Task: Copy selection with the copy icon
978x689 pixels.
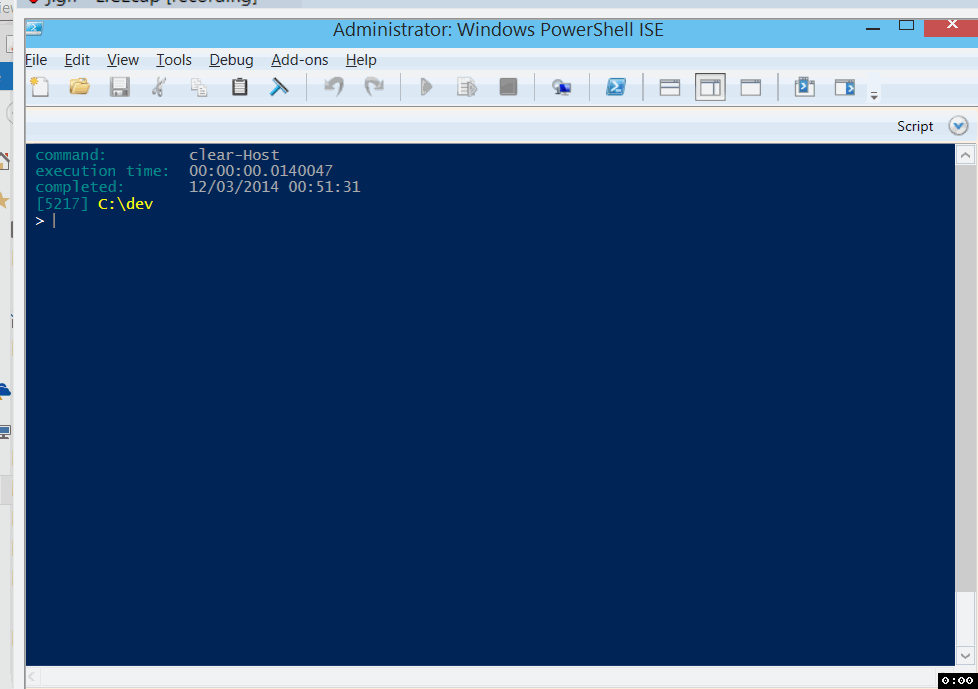Action: pos(199,87)
